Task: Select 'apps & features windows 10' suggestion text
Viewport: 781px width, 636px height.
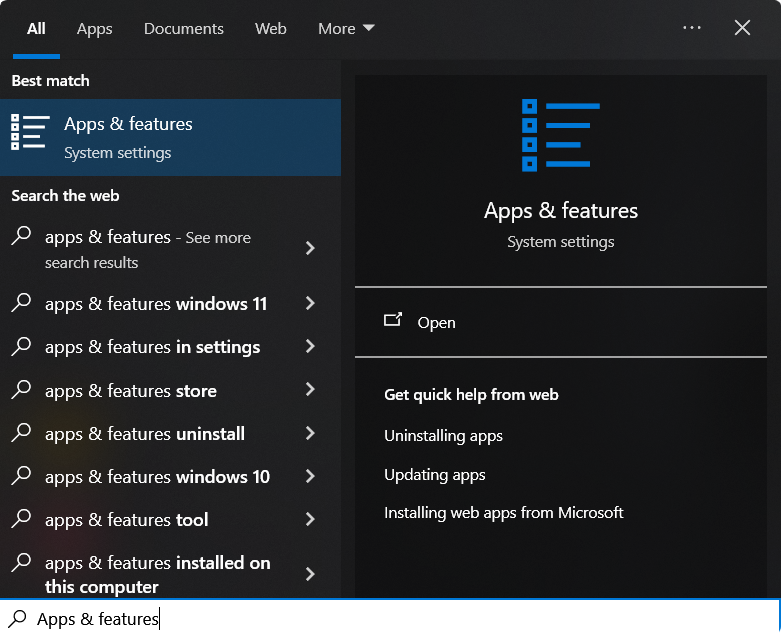Action: [157, 477]
